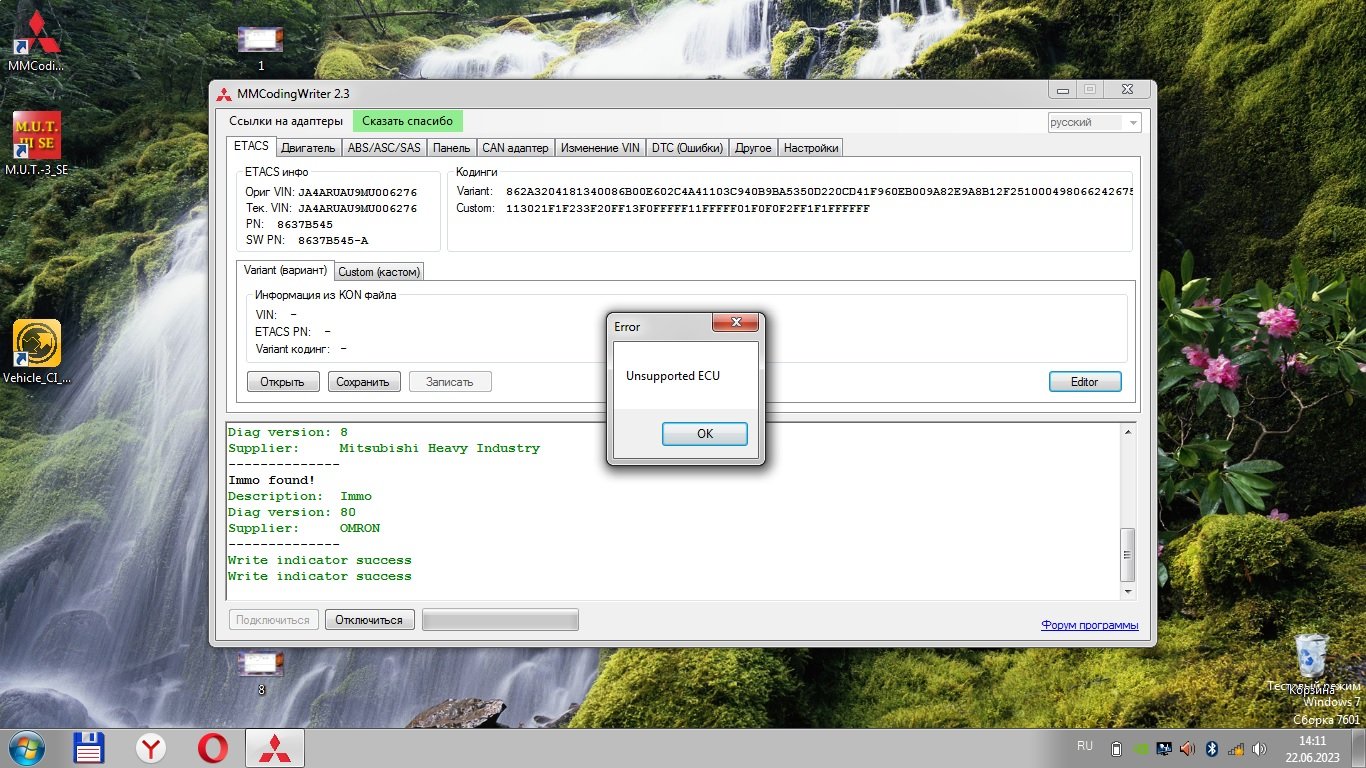Select the Custom (кастом) sub-tab

tap(379, 272)
